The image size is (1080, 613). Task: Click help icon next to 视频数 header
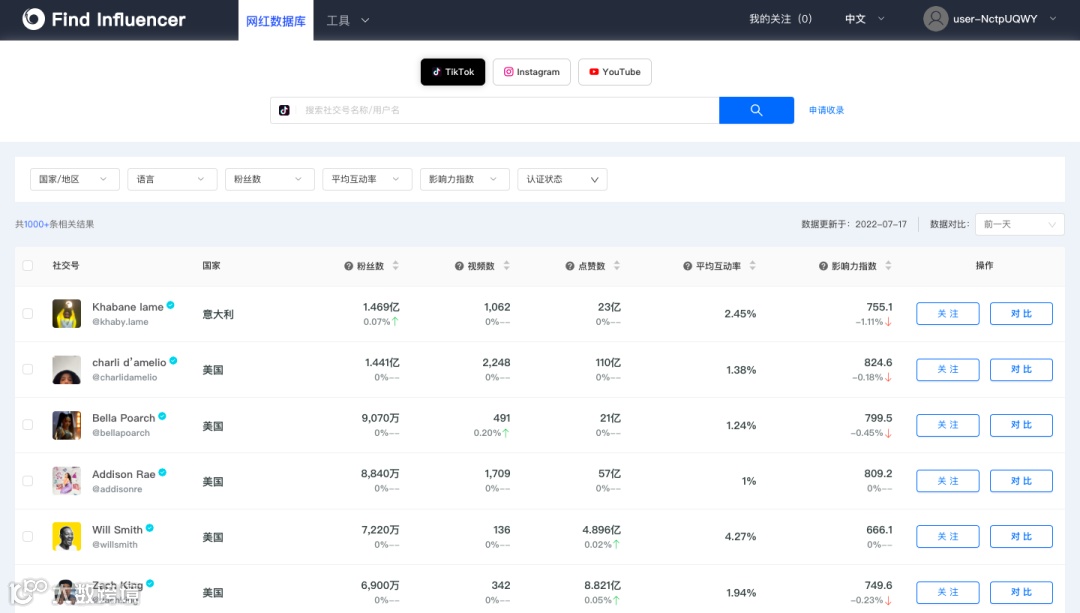point(459,267)
